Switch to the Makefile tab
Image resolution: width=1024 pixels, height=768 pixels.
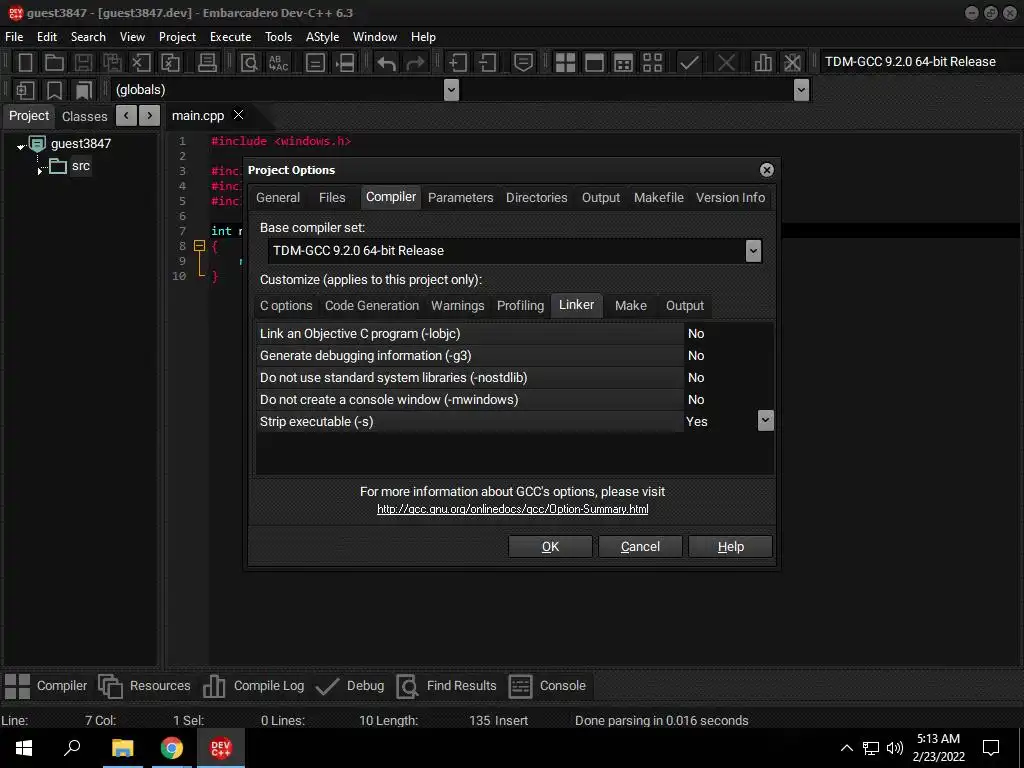pyautogui.click(x=658, y=198)
